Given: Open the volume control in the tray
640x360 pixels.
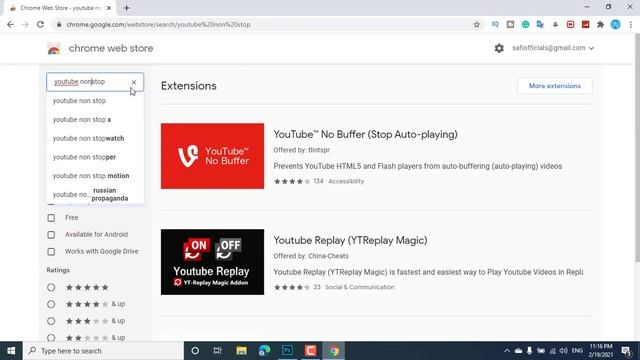Looking at the screenshot, I should pyautogui.click(x=564, y=351).
